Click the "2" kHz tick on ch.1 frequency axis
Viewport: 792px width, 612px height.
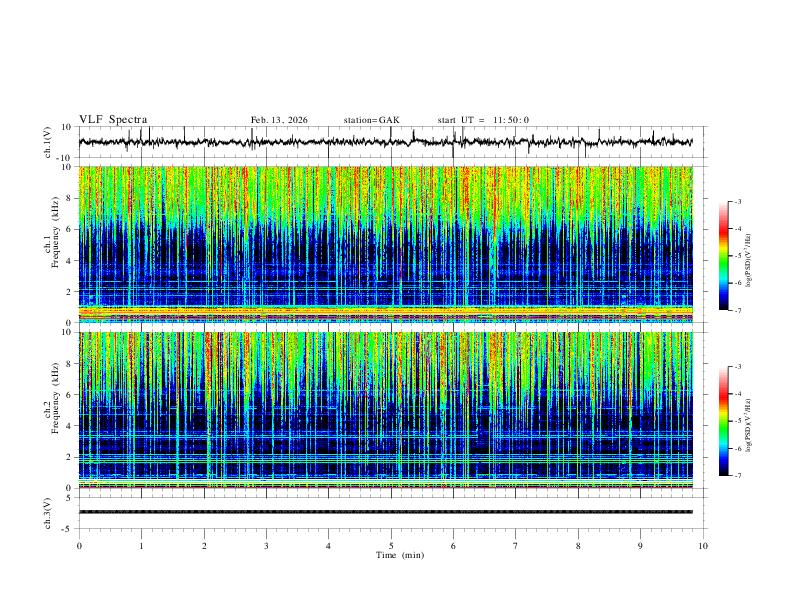(x=70, y=291)
